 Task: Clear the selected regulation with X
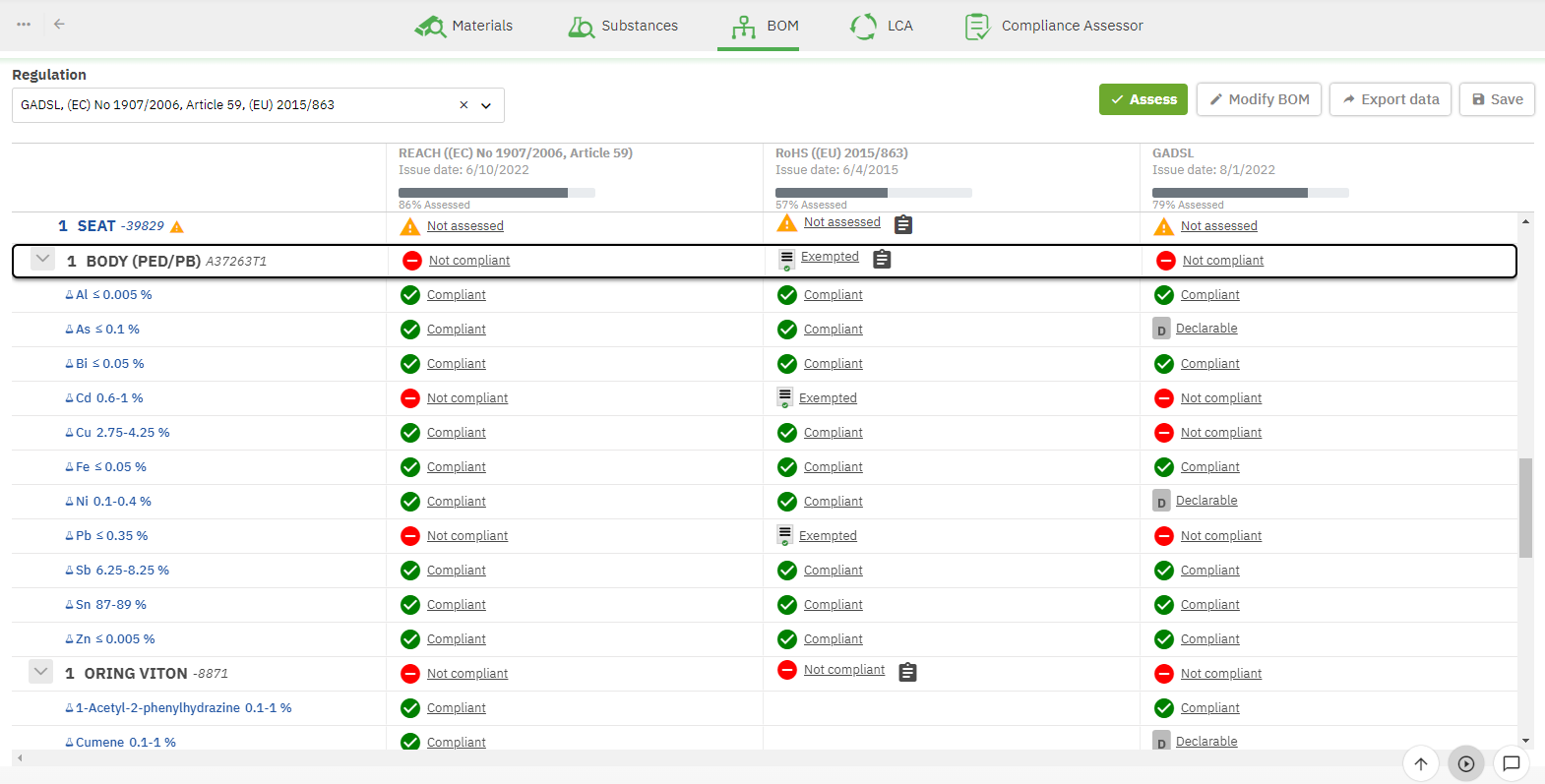coord(463,105)
